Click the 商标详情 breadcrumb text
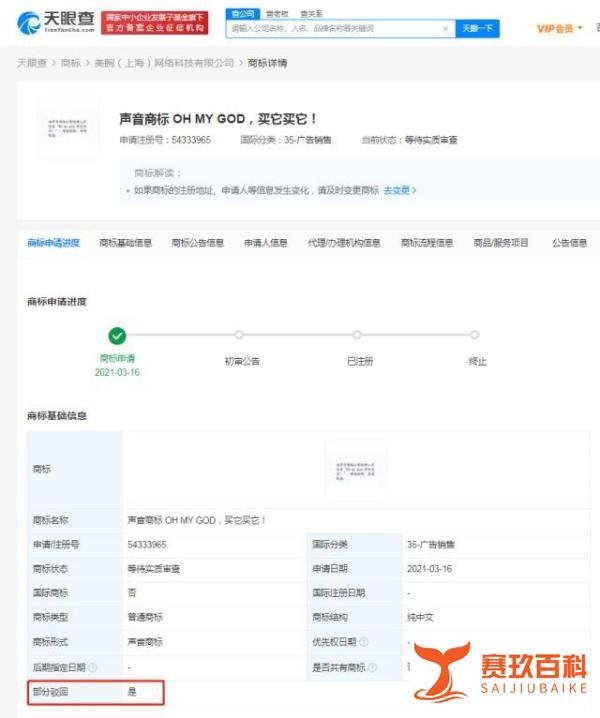Viewport: 600px width, 718px height. click(267, 63)
